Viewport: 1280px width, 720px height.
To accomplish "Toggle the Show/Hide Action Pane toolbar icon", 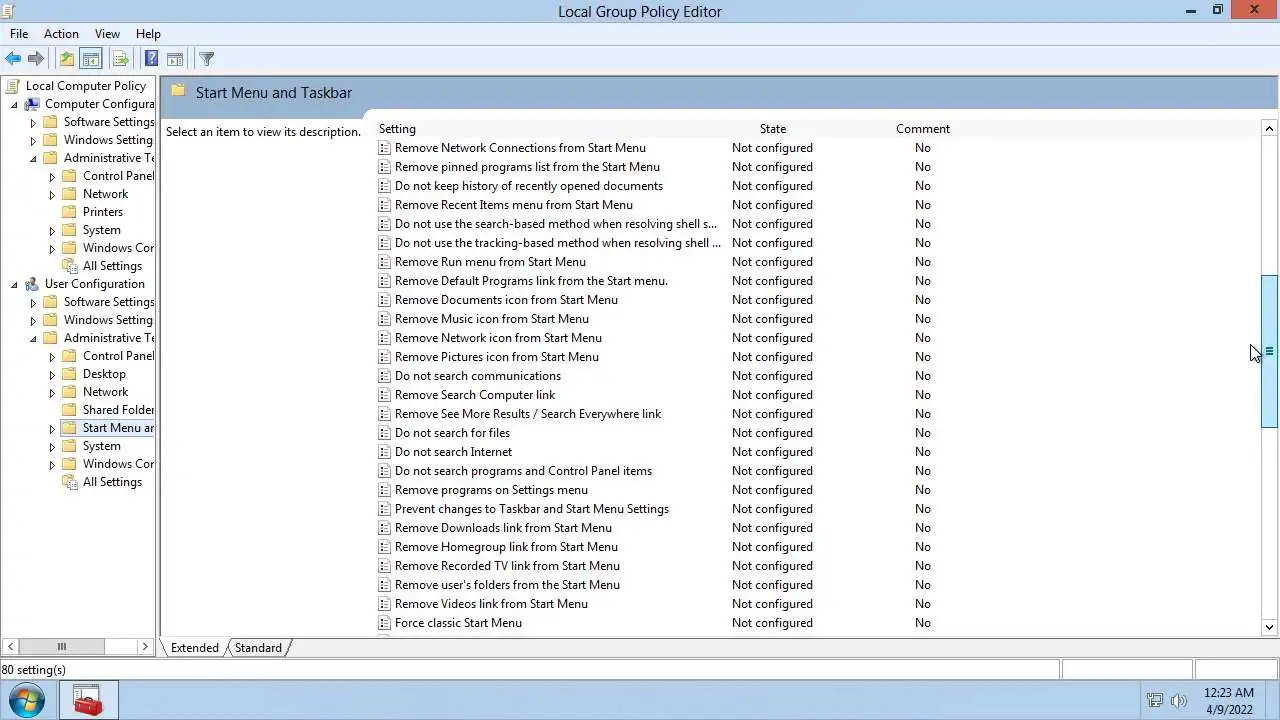I will (x=175, y=59).
